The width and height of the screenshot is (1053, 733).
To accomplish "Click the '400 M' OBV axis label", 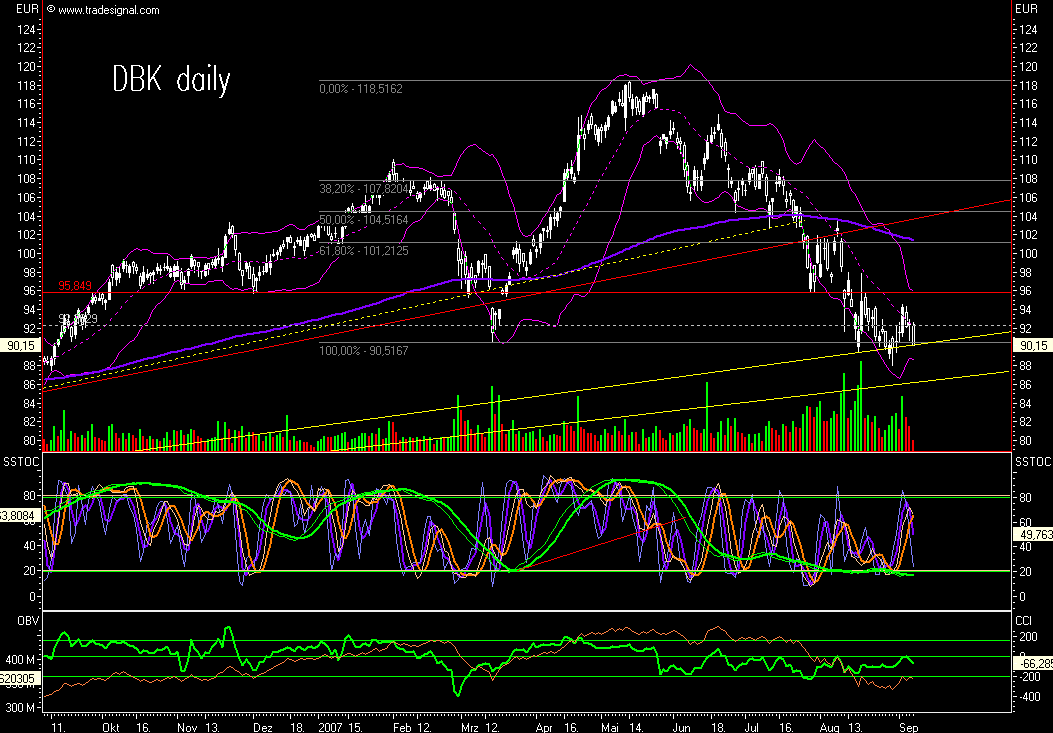I will [21, 660].
